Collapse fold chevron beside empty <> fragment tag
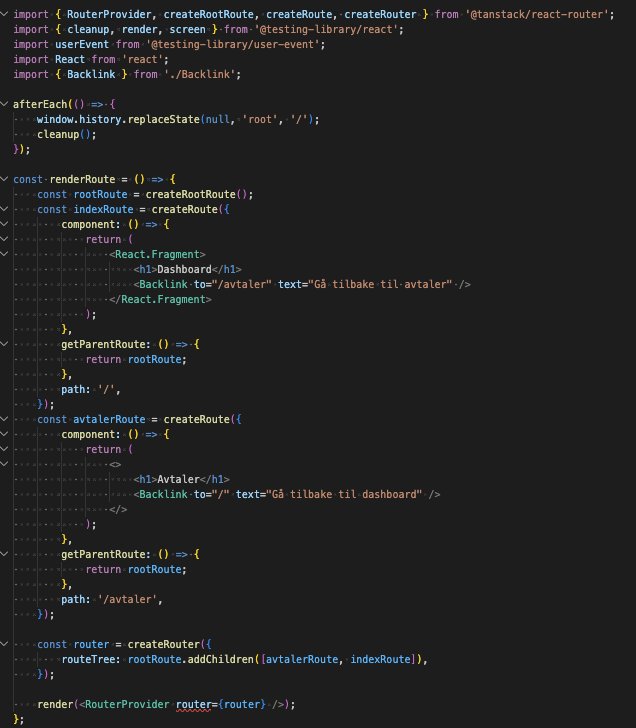 [x=4, y=464]
